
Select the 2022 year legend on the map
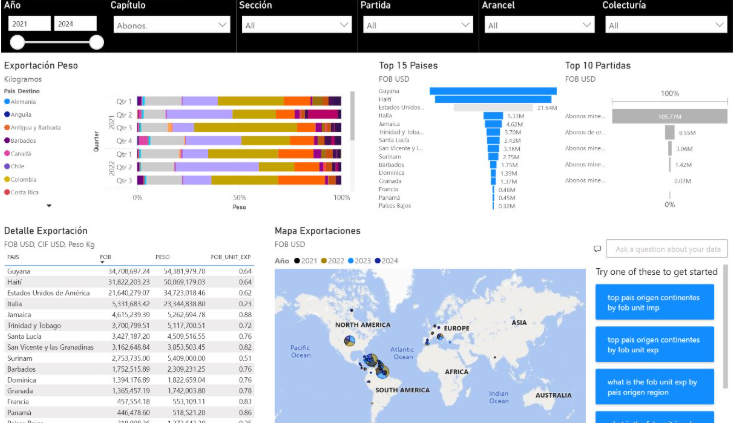332,261
